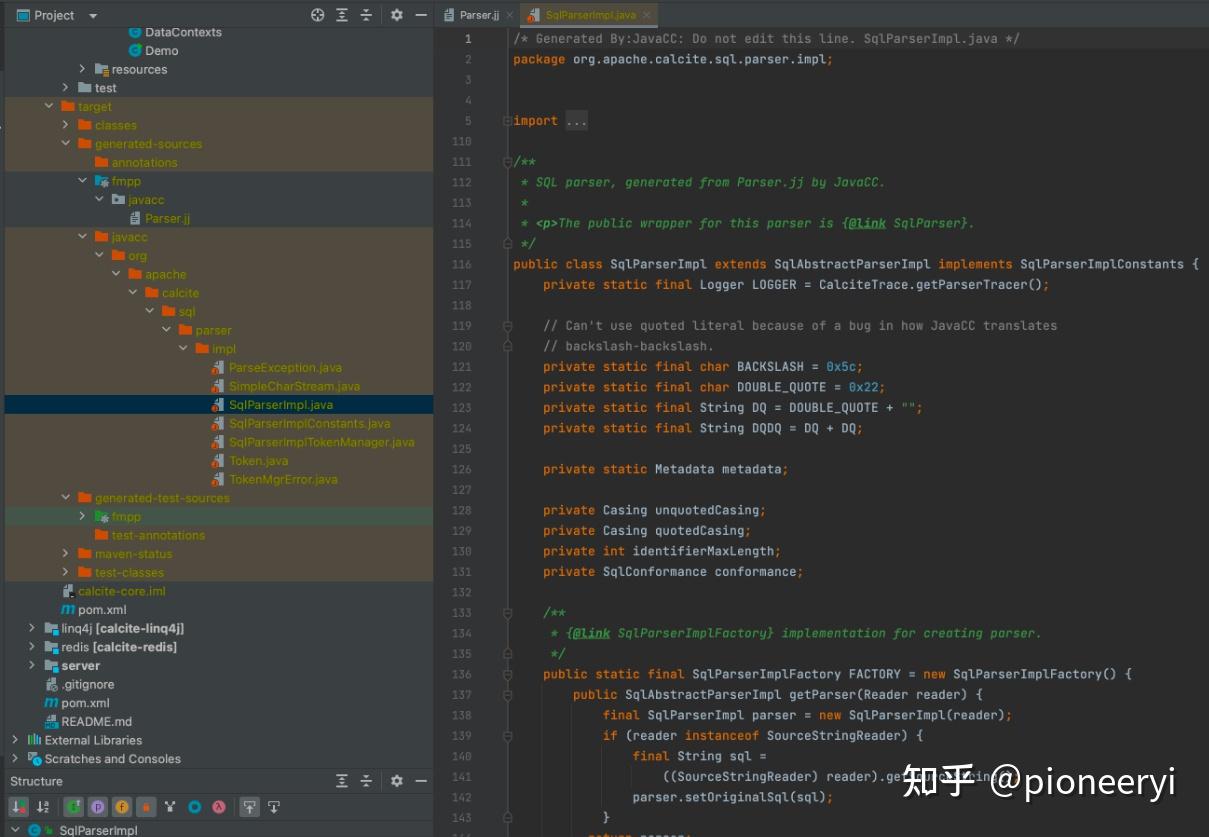Open the Project panel settings gear
Screen dimensions: 1209x837
[x=396, y=15]
